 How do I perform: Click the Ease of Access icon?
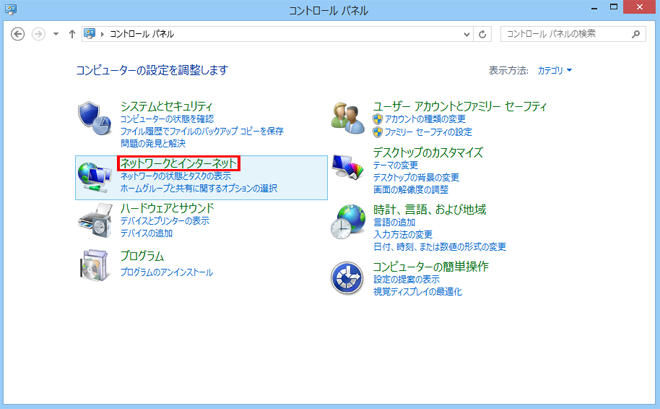click(349, 279)
